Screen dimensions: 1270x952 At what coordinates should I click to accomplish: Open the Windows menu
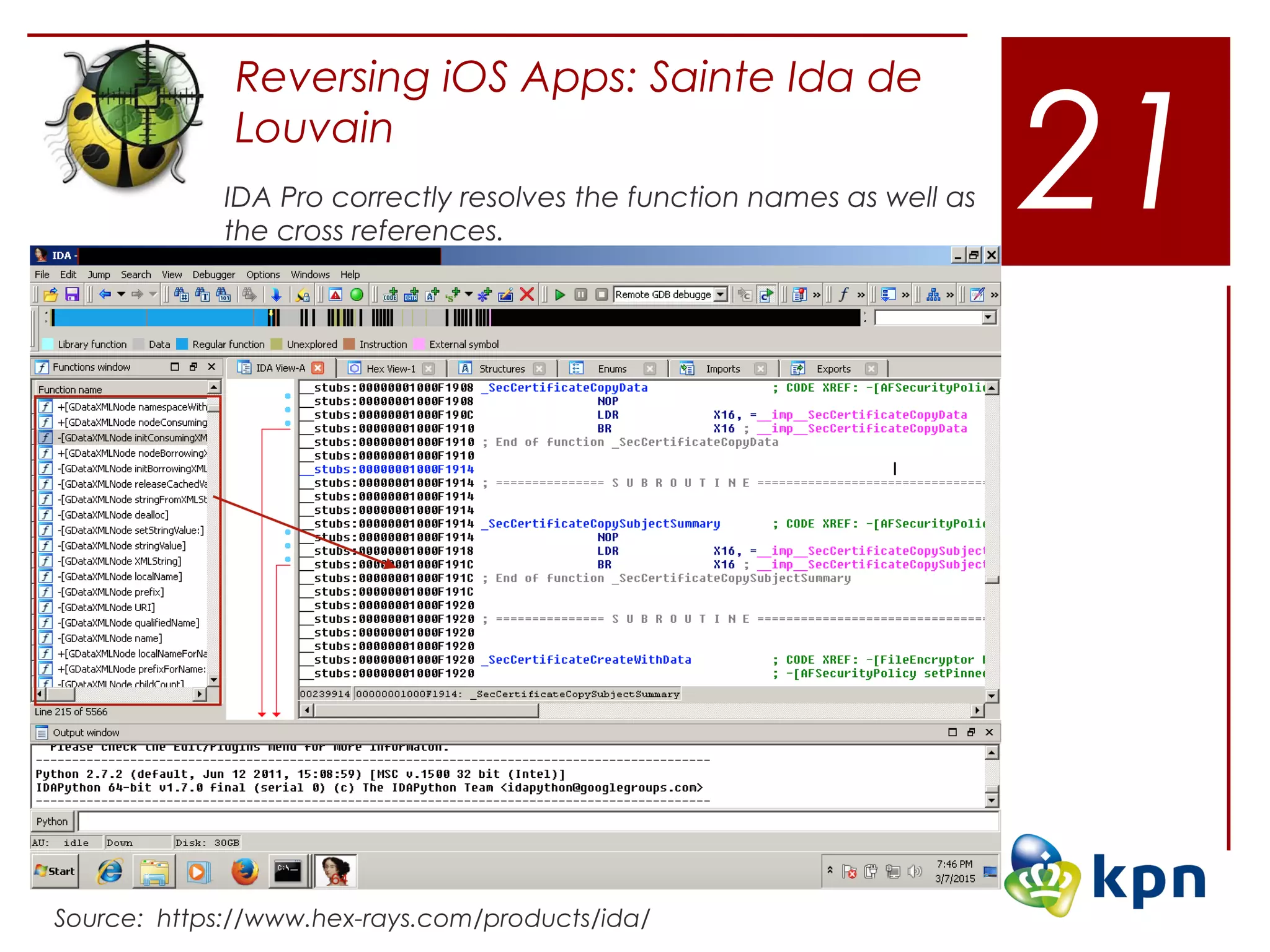(x=310, y=275)
